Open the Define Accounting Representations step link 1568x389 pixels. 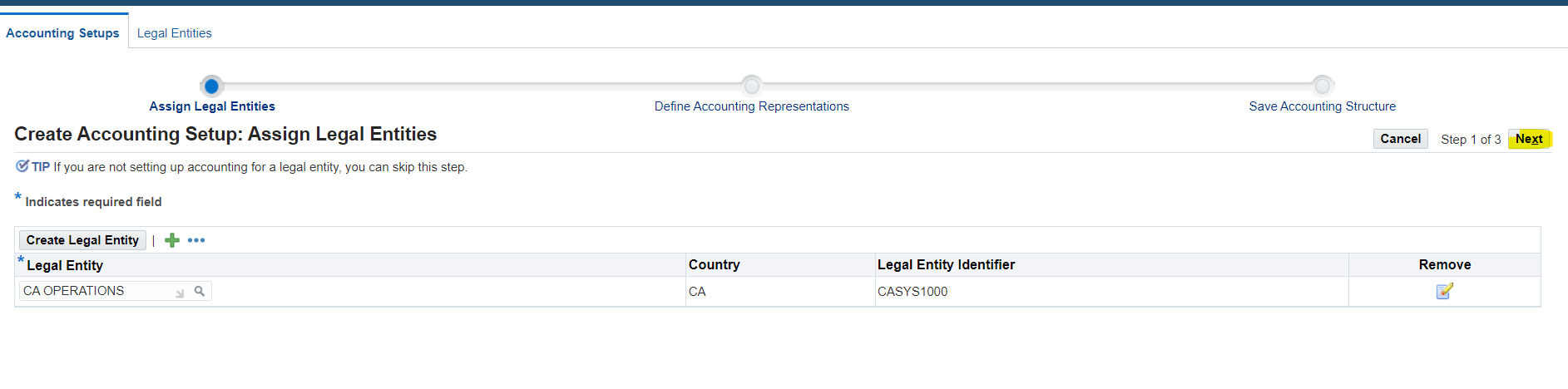pyautogui.click(x=751, y=106)
